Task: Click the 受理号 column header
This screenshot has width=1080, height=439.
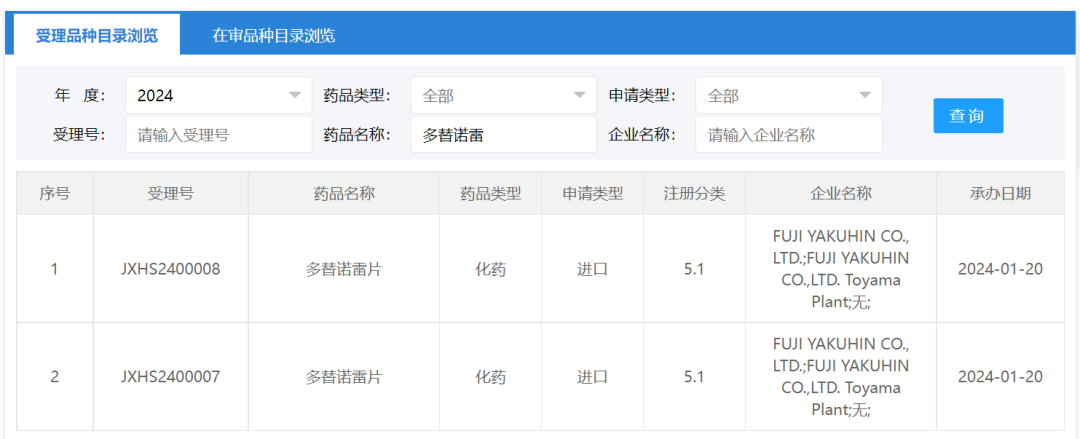Action: tap(170, 194)
